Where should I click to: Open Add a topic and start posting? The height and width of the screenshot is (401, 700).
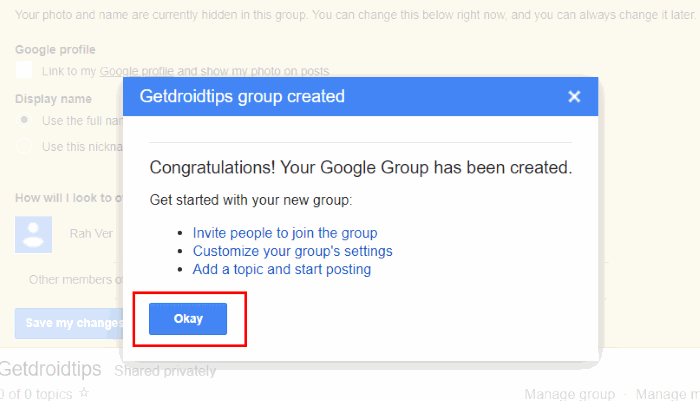(x=282, y=269)
